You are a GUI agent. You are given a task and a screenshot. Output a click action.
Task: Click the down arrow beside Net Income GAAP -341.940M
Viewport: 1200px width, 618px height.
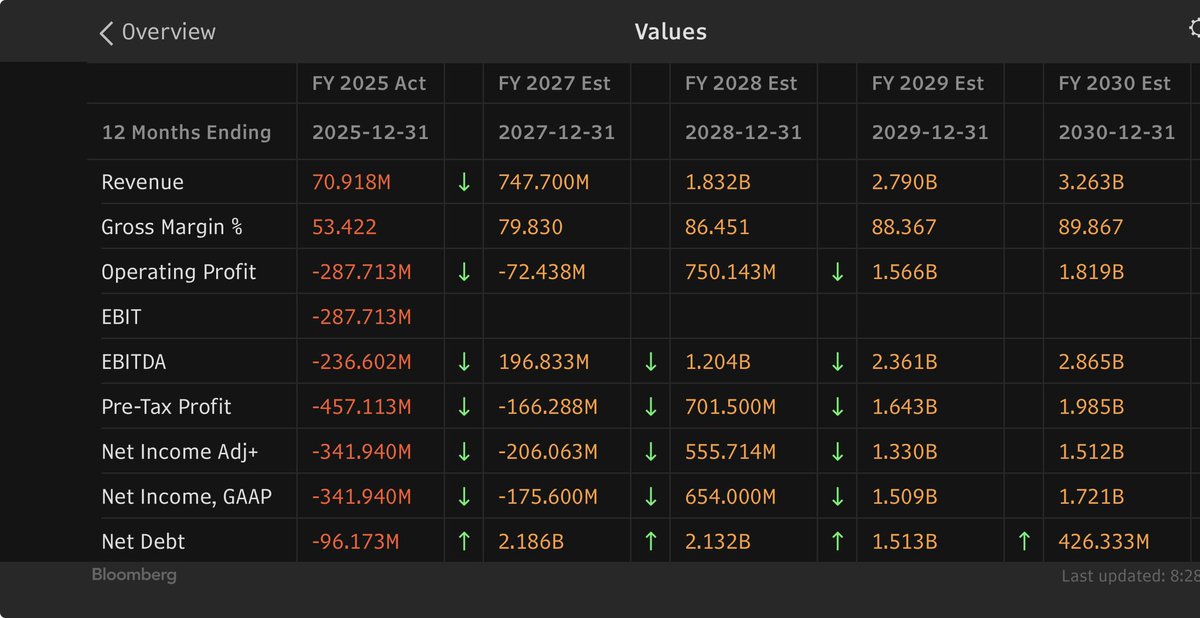point(464,497)
